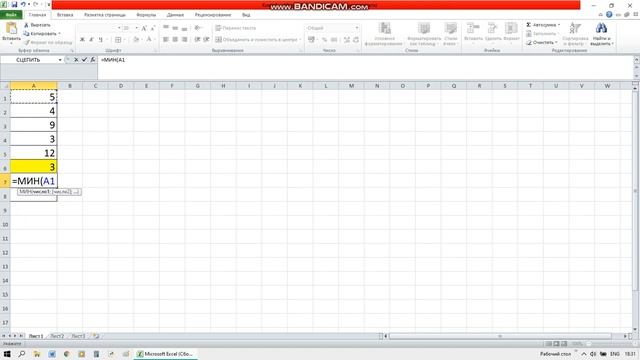Click the increase indent icon

207,40
